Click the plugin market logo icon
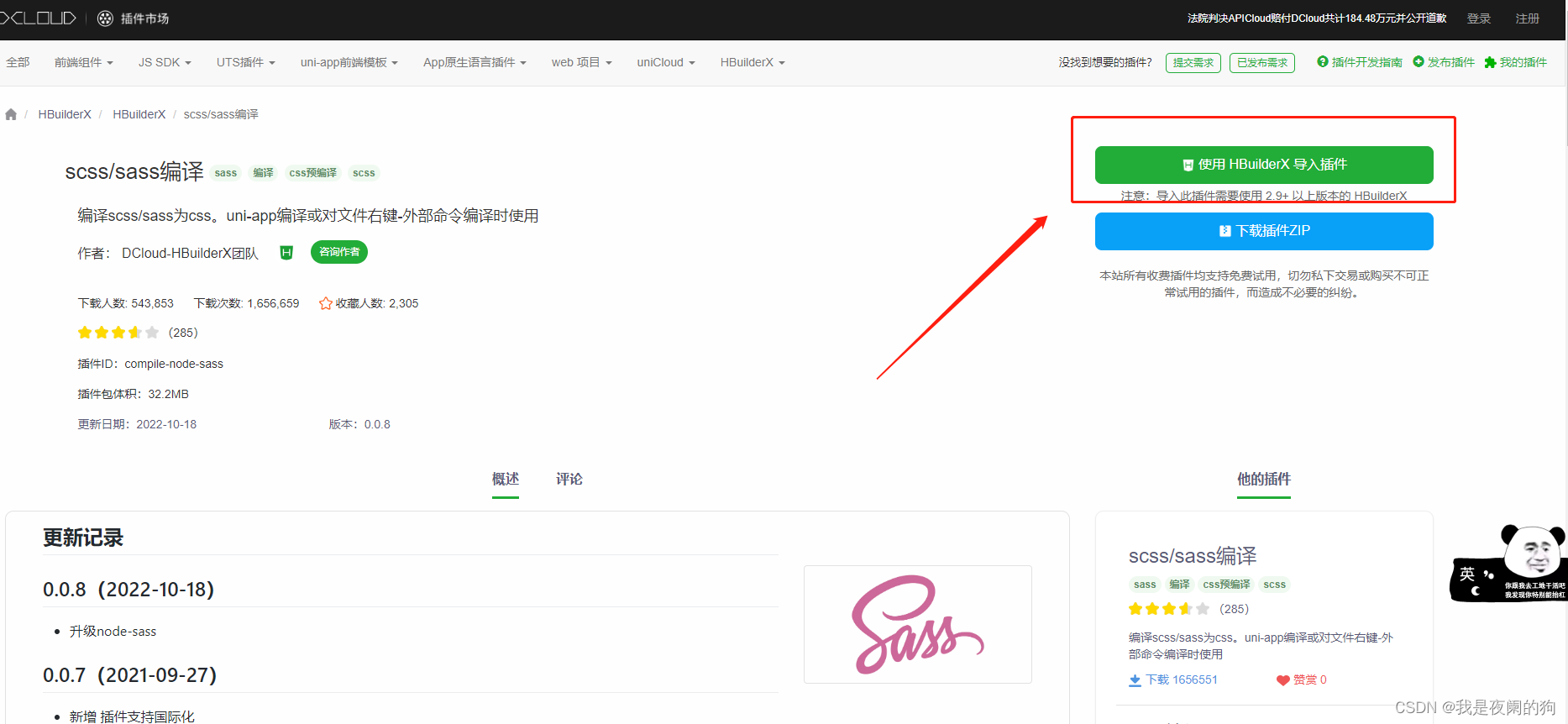The image size is (1568, 724). pyautogui.click(x=105, y=18)
